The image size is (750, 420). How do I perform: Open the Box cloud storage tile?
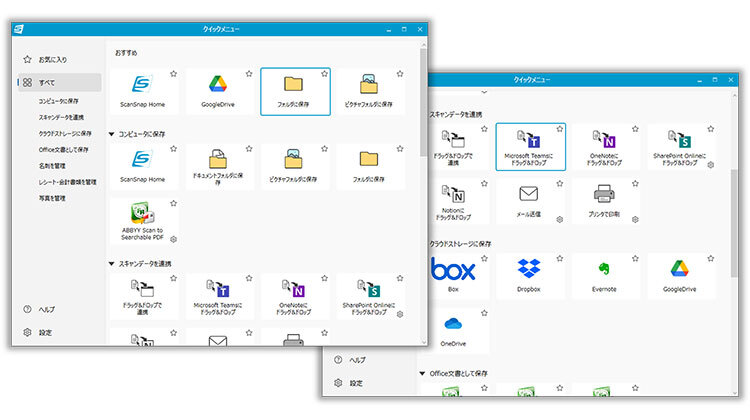click(458, 276)
